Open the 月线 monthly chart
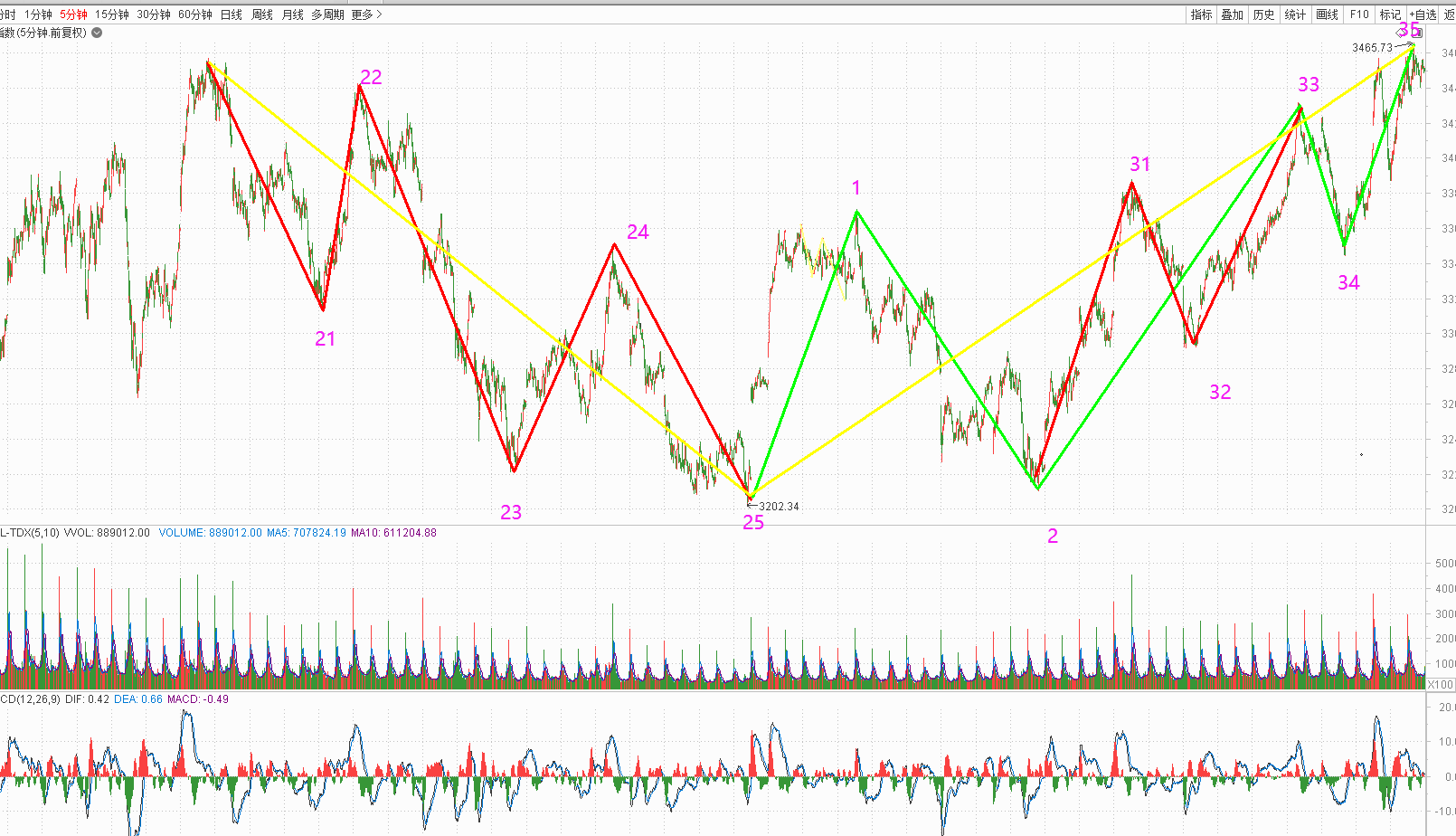The image size is (1456, 836). pyautogui.click(x=293, y=14)
